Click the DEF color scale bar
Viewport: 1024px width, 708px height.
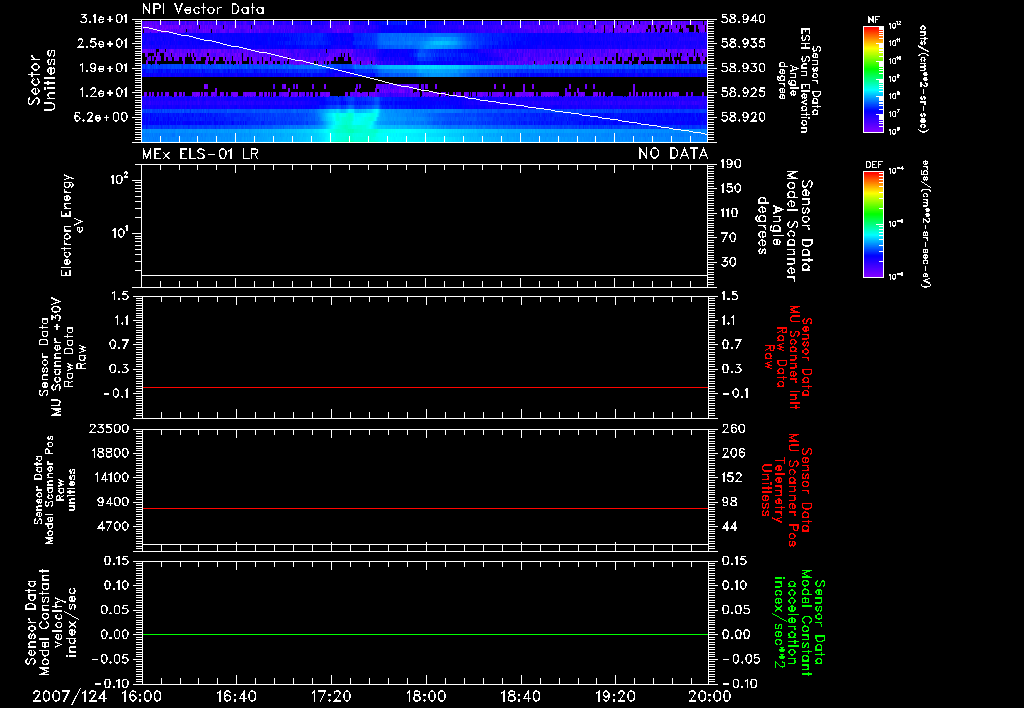click(x=873, y=224)
